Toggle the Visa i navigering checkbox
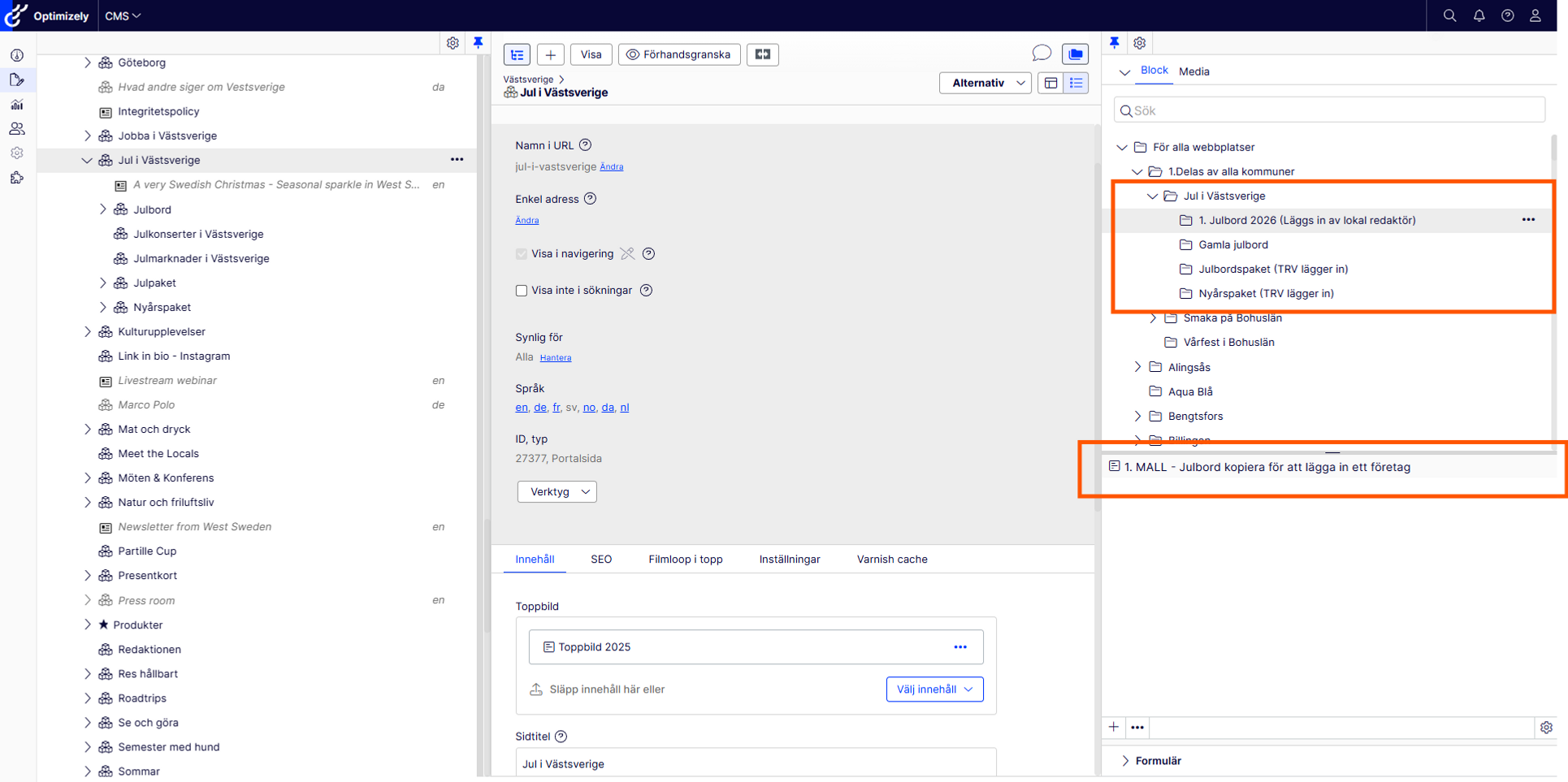The image size is (1568, 782). [522, 254]
